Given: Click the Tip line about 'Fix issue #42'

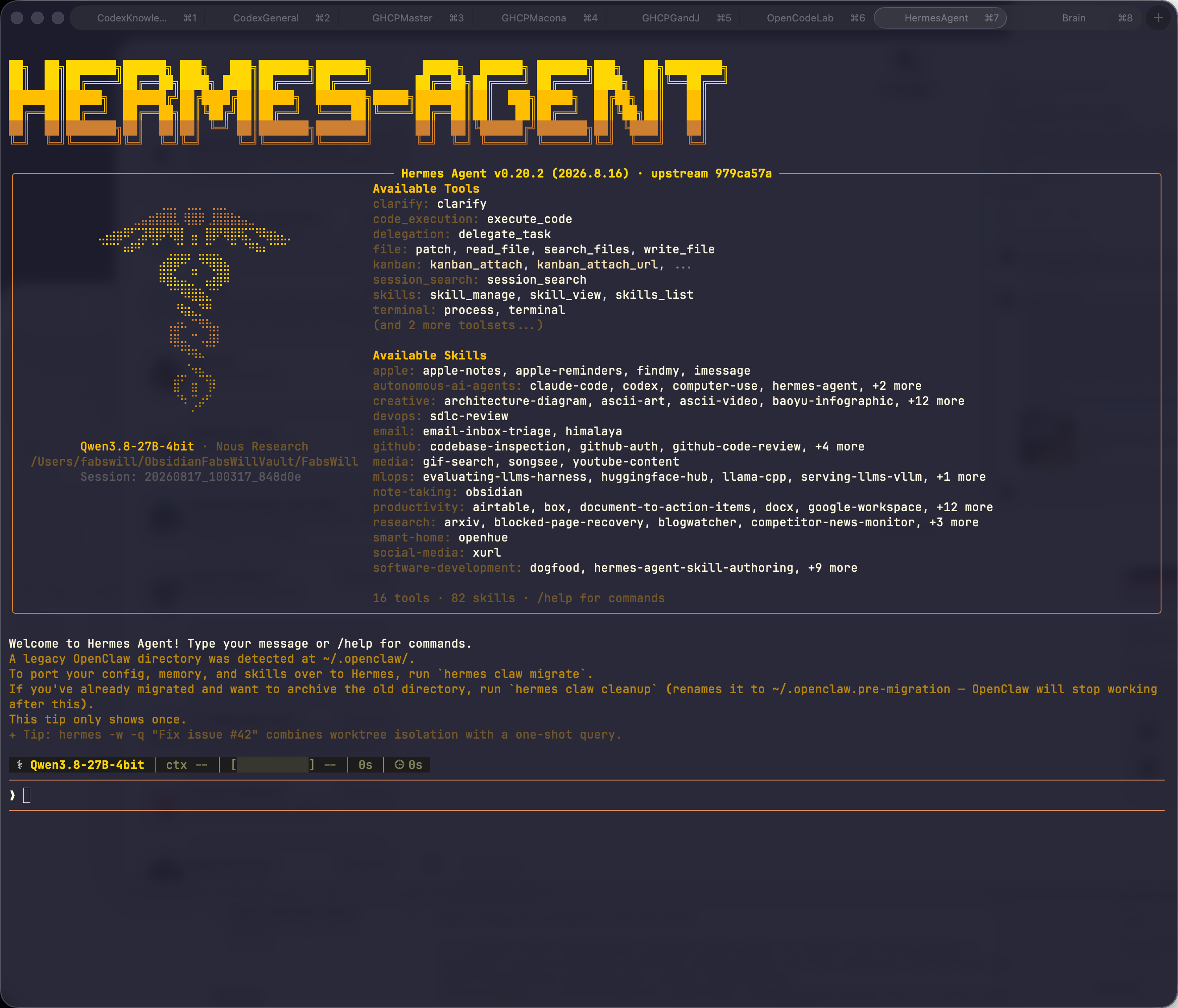Looking at the screenshot, I should coord(315,735).
